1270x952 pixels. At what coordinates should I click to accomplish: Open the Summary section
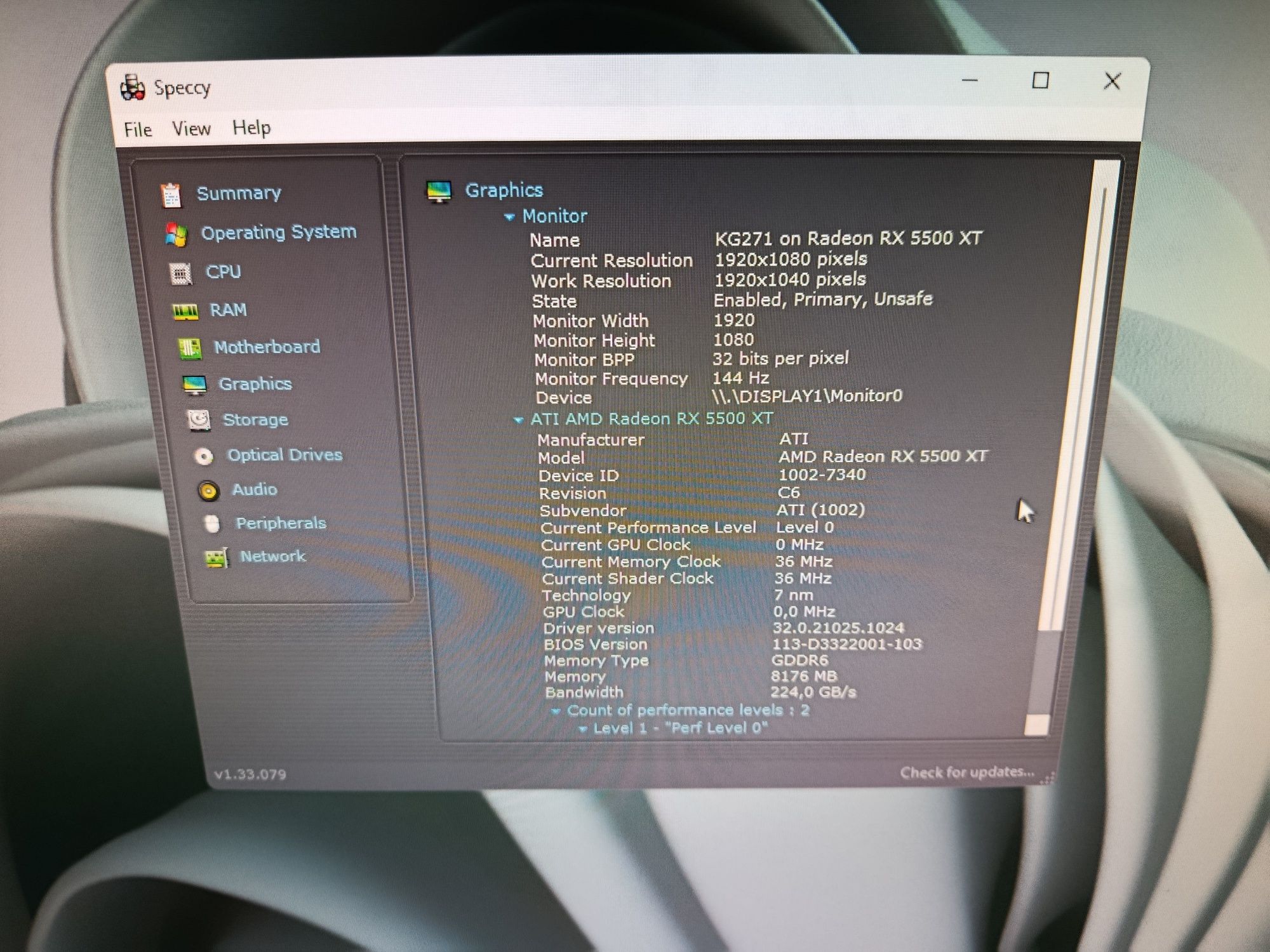click(x=239, y=193)
